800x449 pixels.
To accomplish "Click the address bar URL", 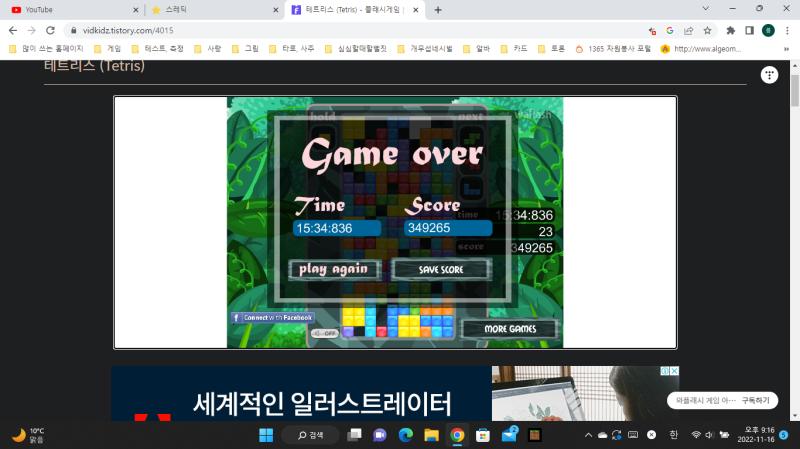I will [x=128, y=31].
